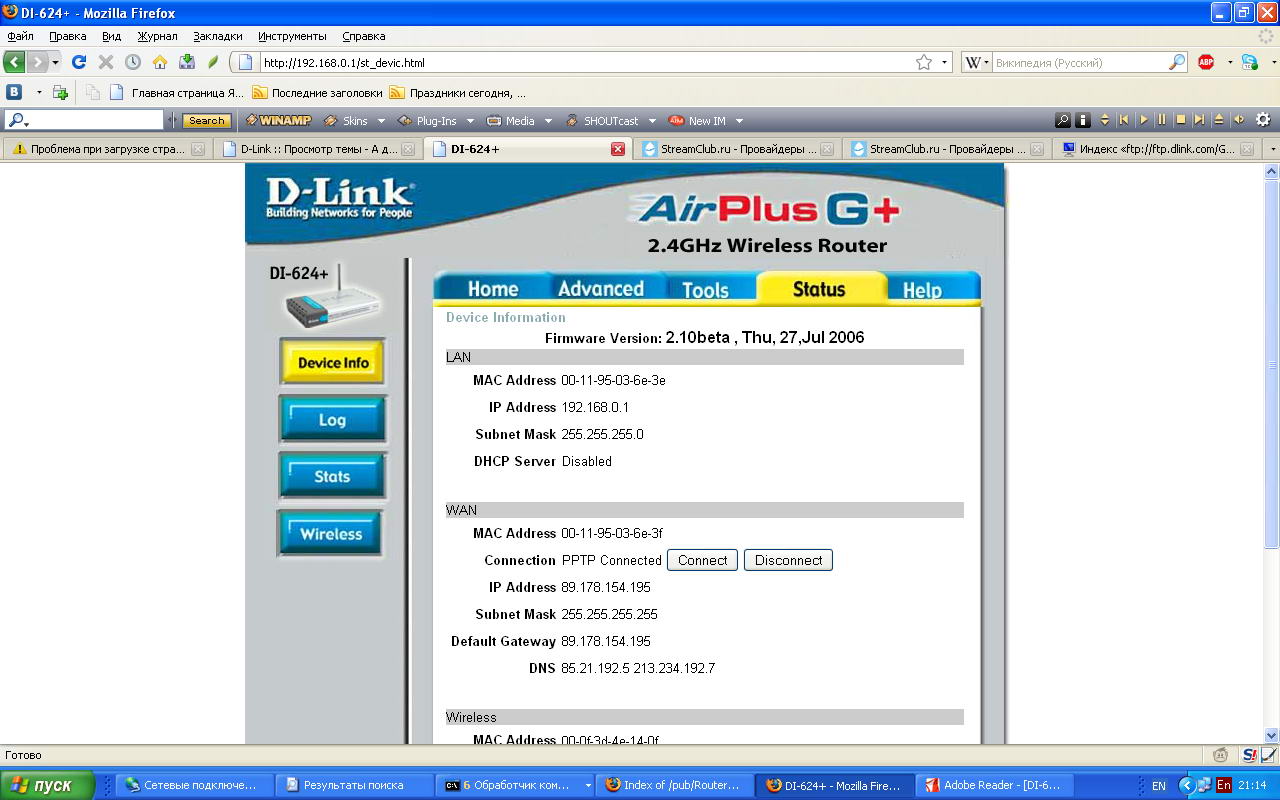
Task: Start the Wikipedia search with the magnifier
Action: tap(1177, 62)
